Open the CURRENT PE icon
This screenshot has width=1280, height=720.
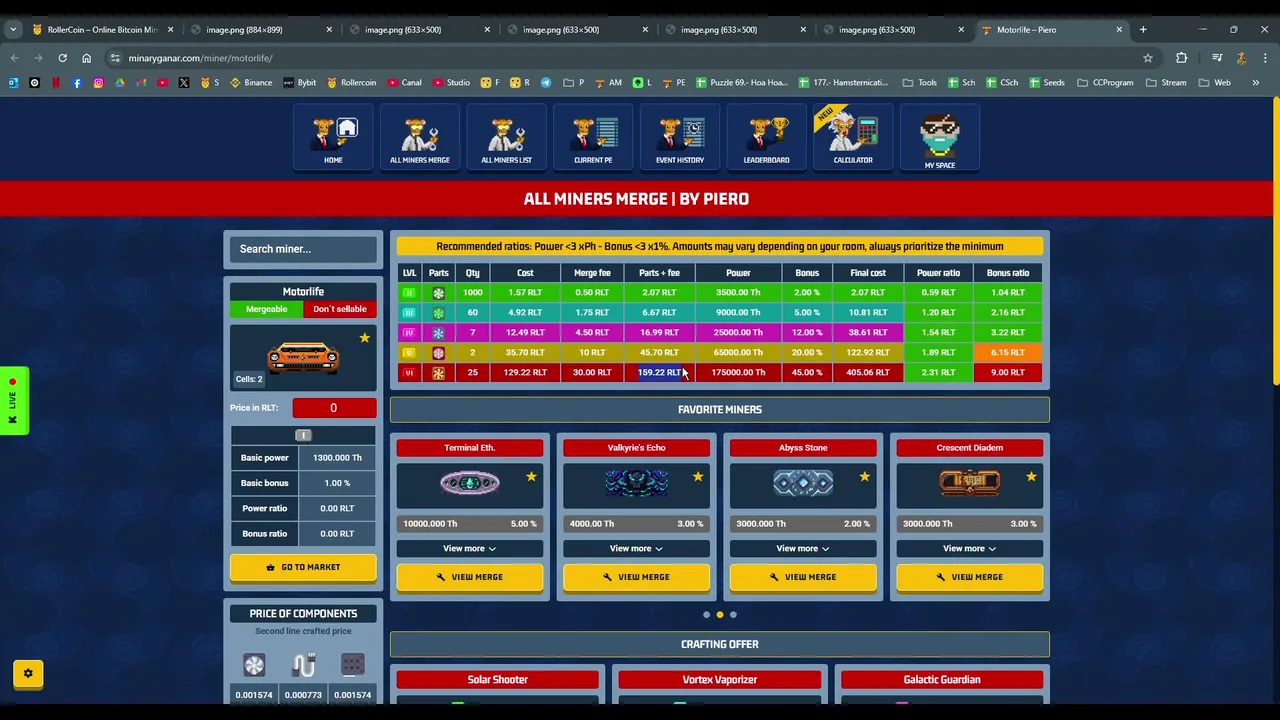tap(593, 137)
